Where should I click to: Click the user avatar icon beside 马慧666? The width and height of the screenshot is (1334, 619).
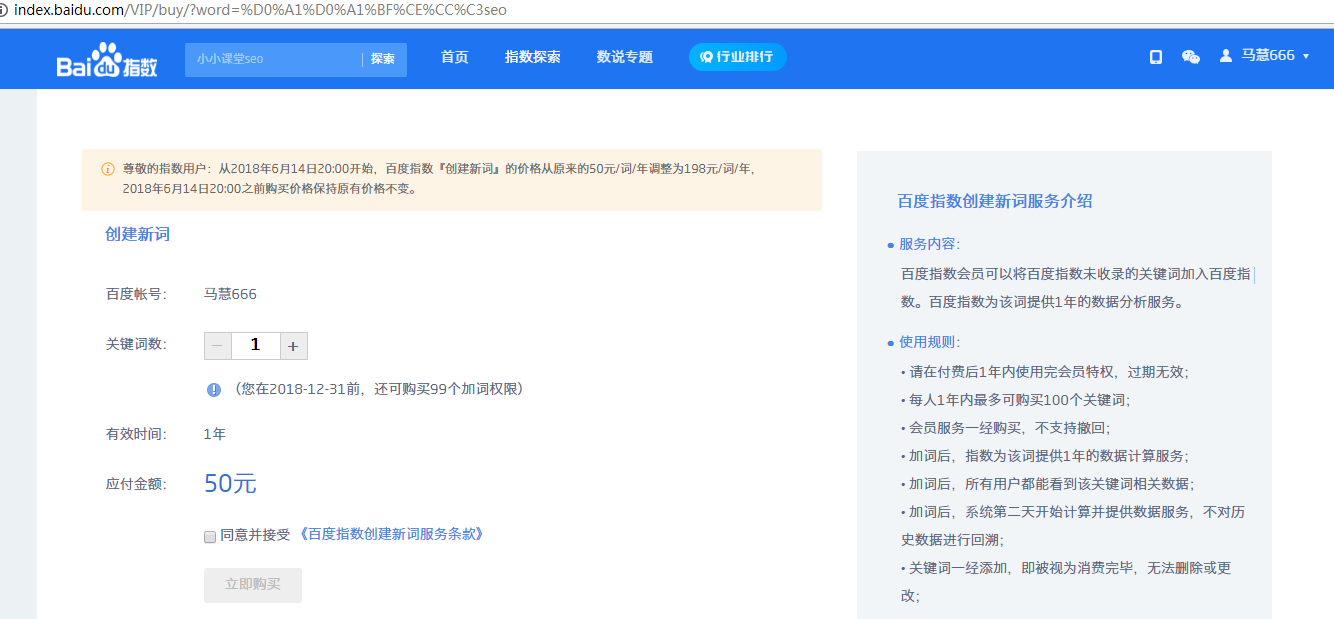[1225, 56]
